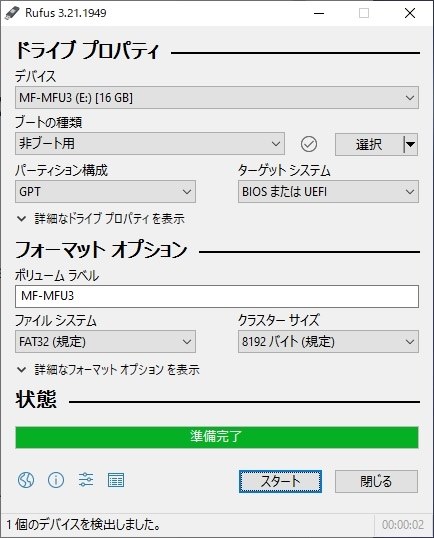Screen dimensions: 434x538
Task: Open the settings sliders icon
Action: [86, 480]
